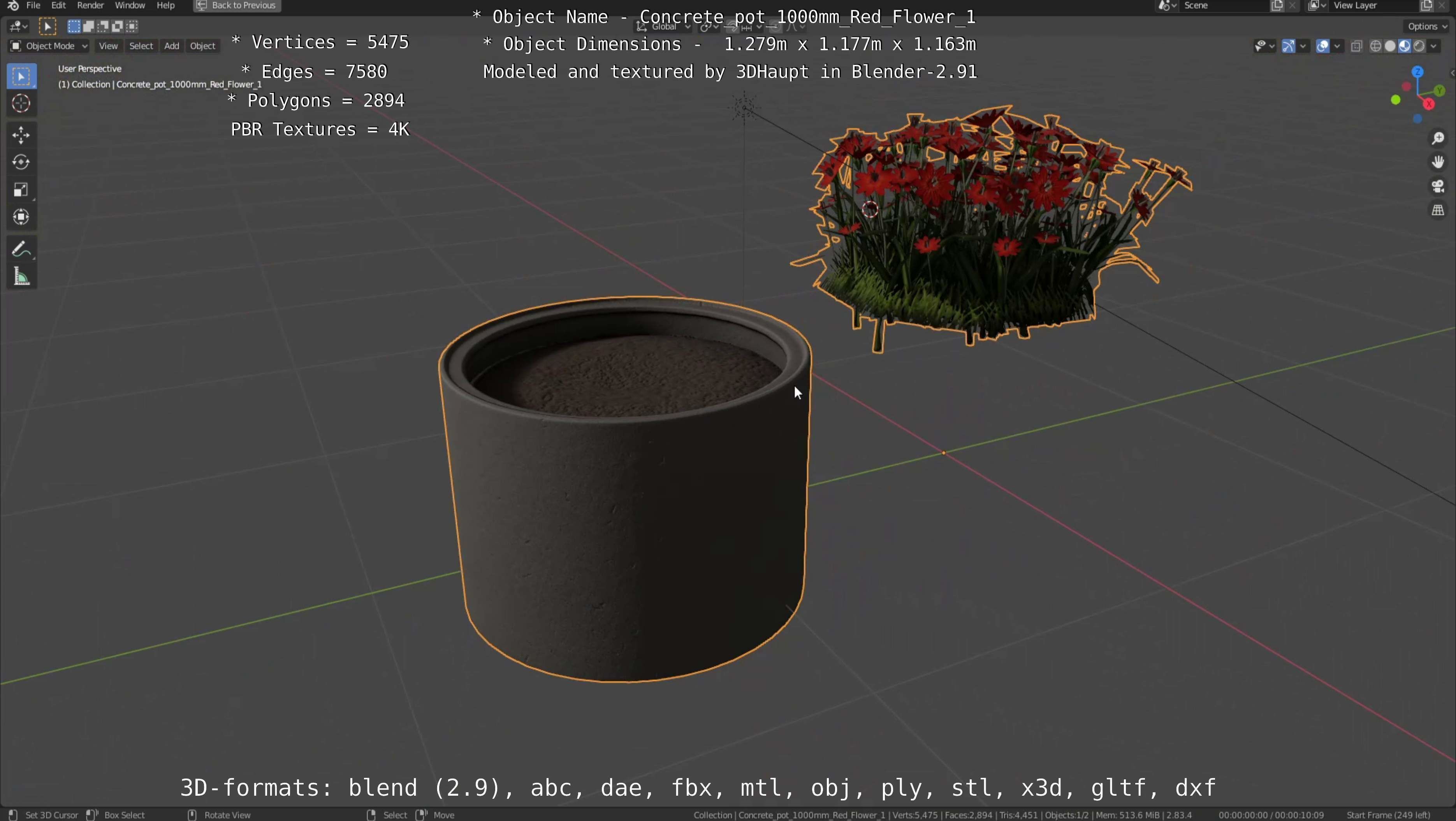Click the View Layer name field
Image resolution: width=1456 pixels, height=821 pixels.
[x=1374, y=6]
